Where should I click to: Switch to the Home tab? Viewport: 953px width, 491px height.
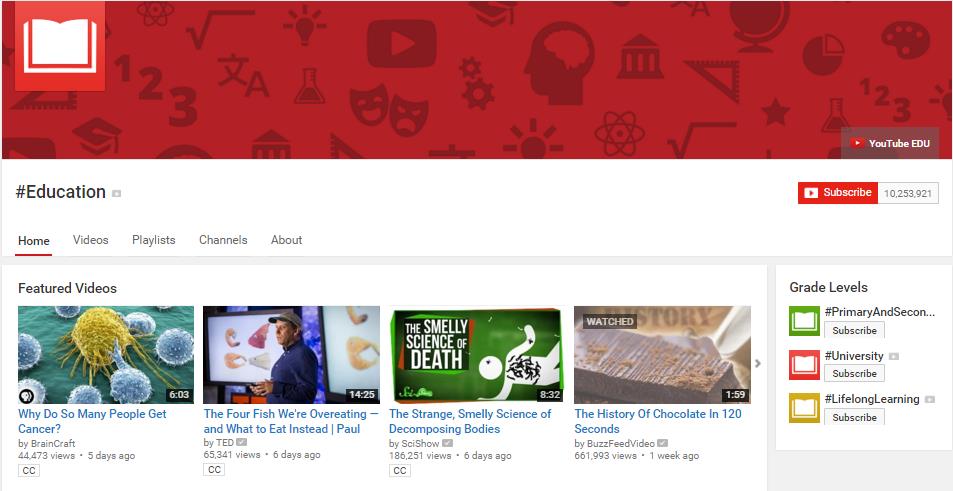33,240
